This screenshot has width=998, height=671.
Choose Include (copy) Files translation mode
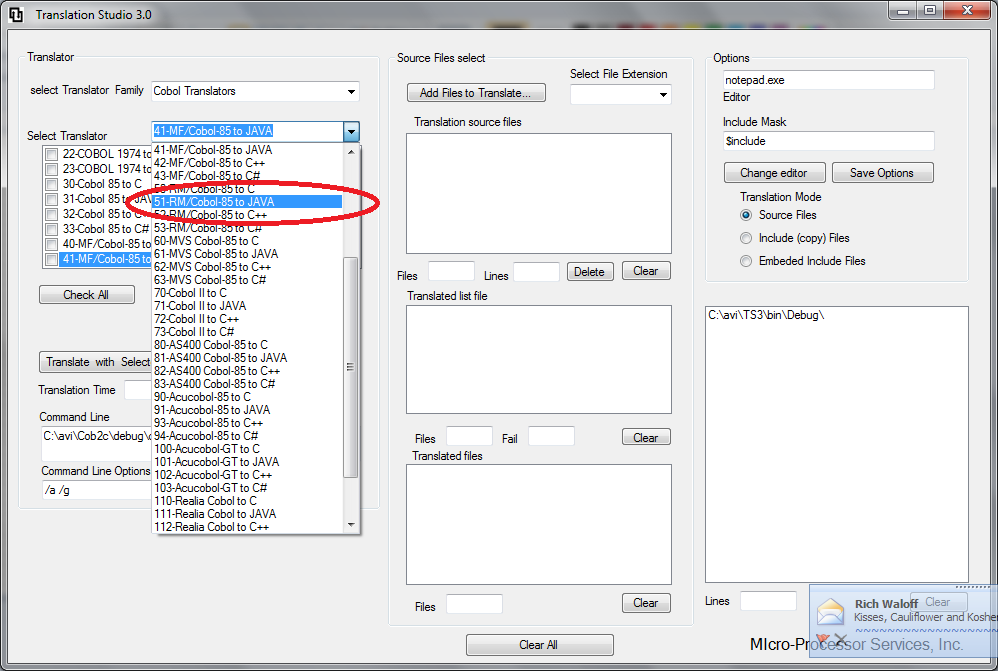click(x=746, y=238)
